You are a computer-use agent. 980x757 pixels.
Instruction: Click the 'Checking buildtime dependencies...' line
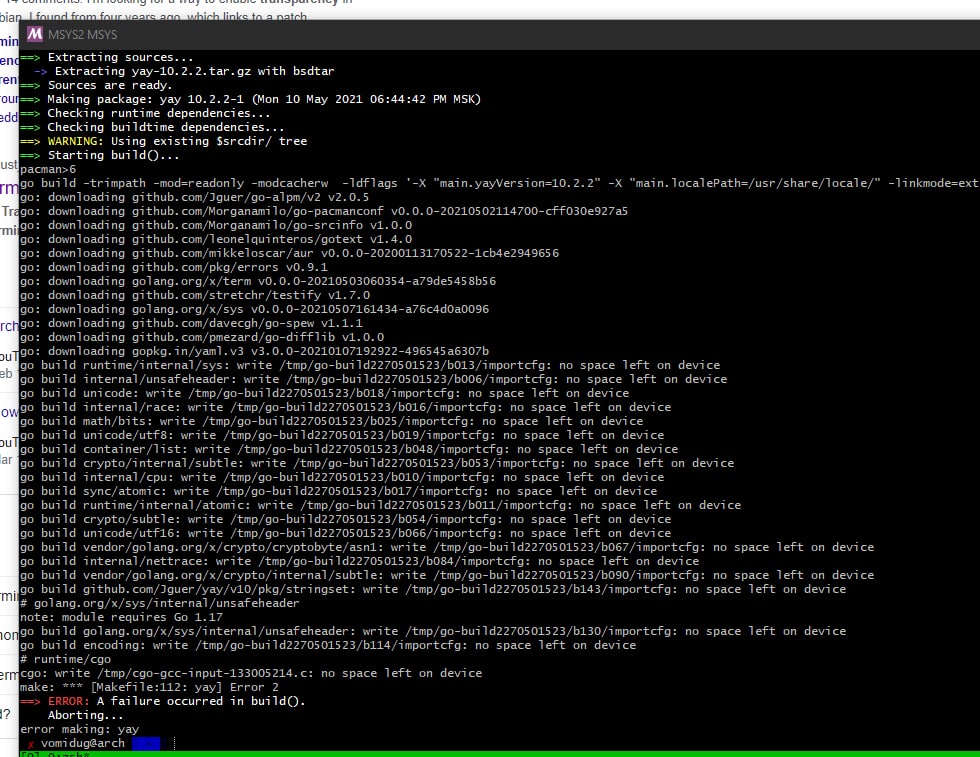pyautogui.click(x=152, y=127)
